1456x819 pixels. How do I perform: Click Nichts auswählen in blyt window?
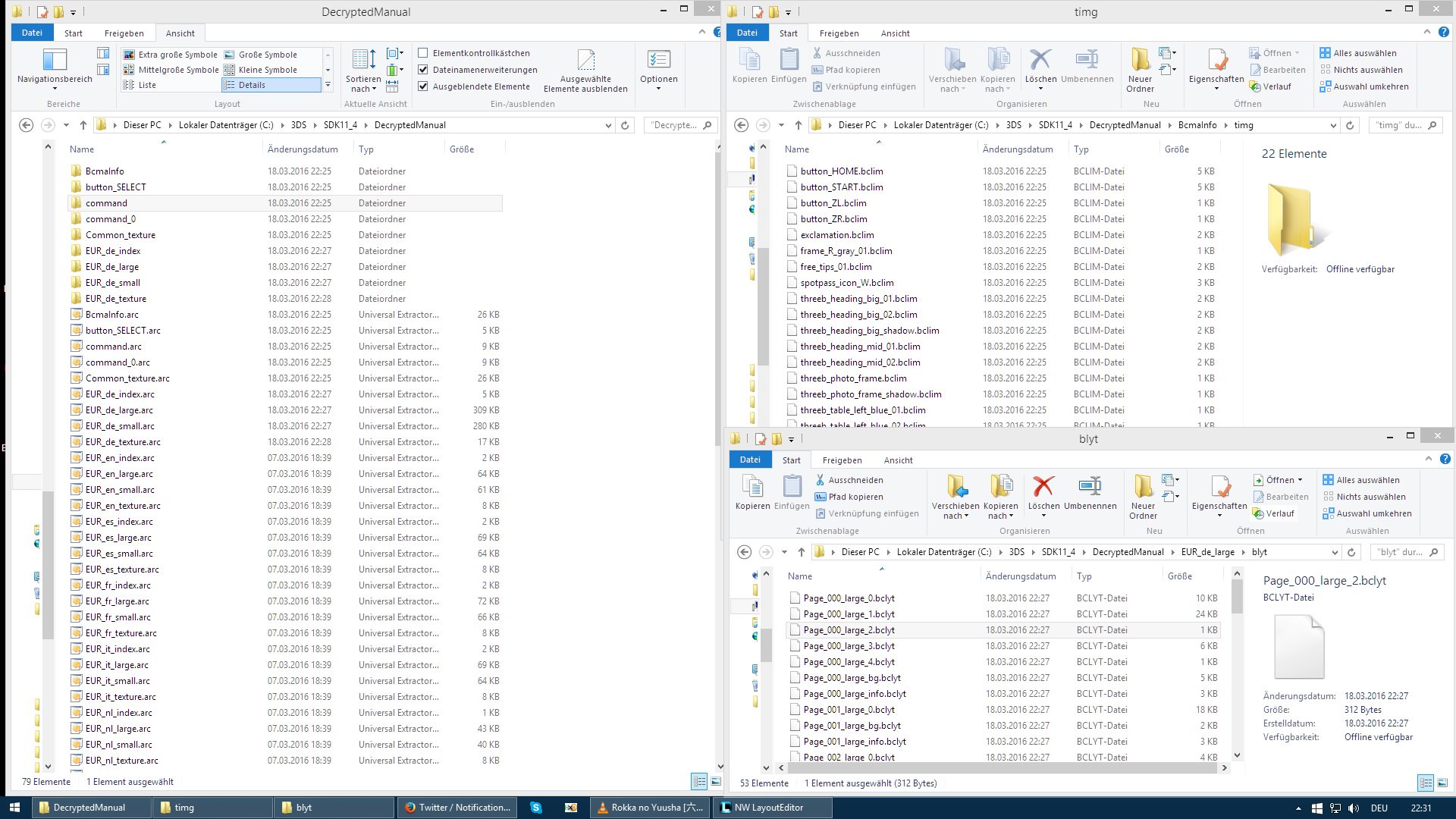[x=1363, y=497]
